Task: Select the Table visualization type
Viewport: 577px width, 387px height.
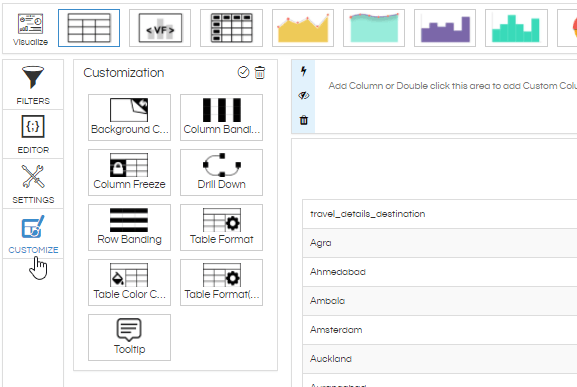Action: pyautogui.click(x=89, y=28)
